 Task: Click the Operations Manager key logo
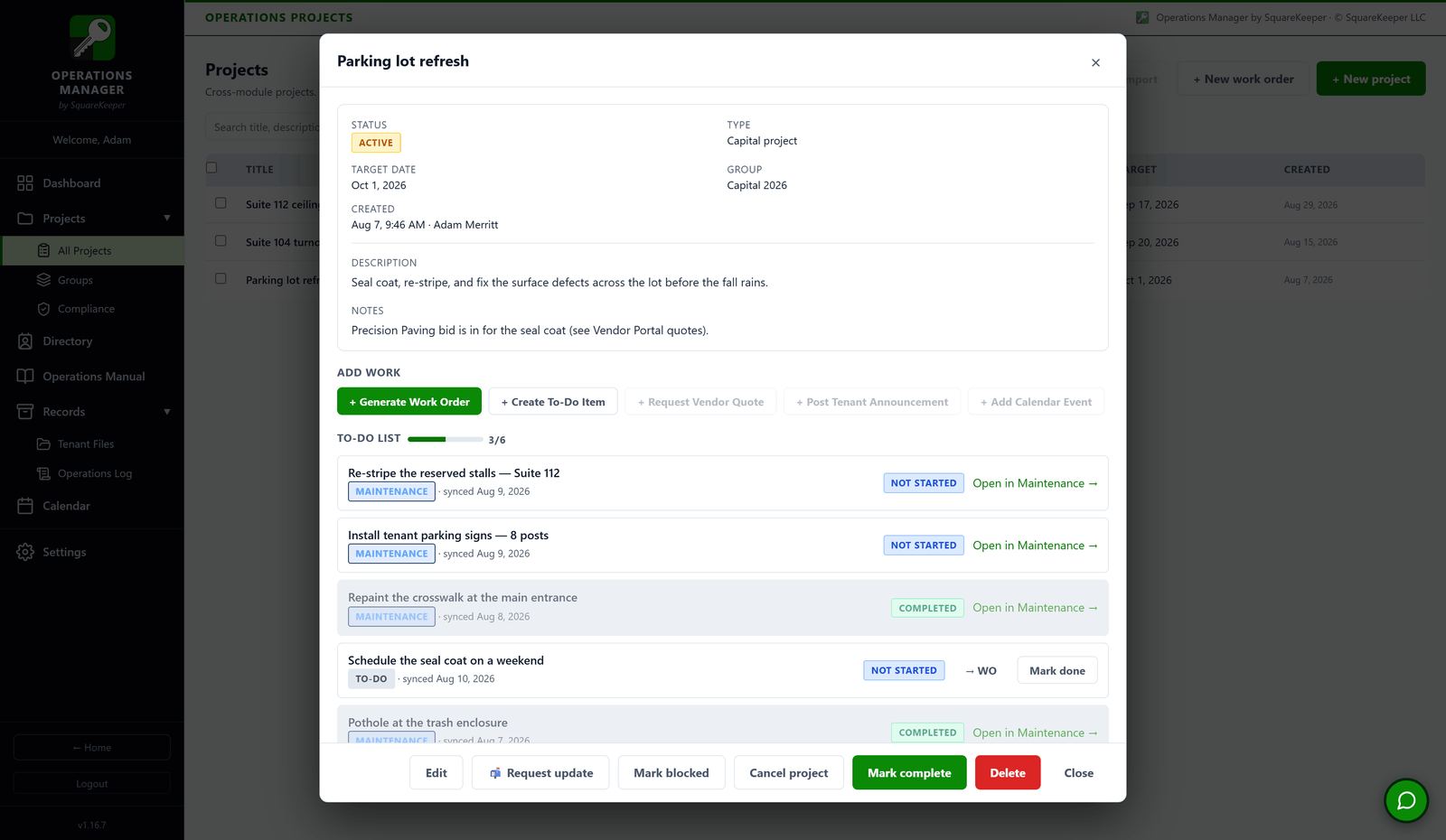(92, 38)
